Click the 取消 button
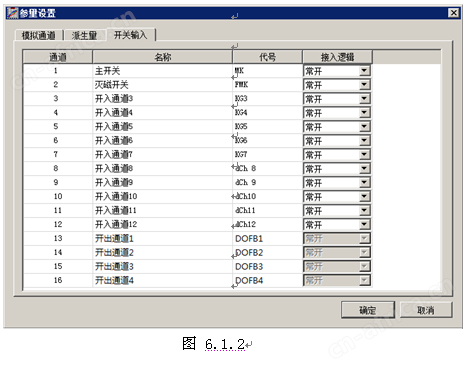The height and width of the screenshot is (369, 466). coord(426,310)
